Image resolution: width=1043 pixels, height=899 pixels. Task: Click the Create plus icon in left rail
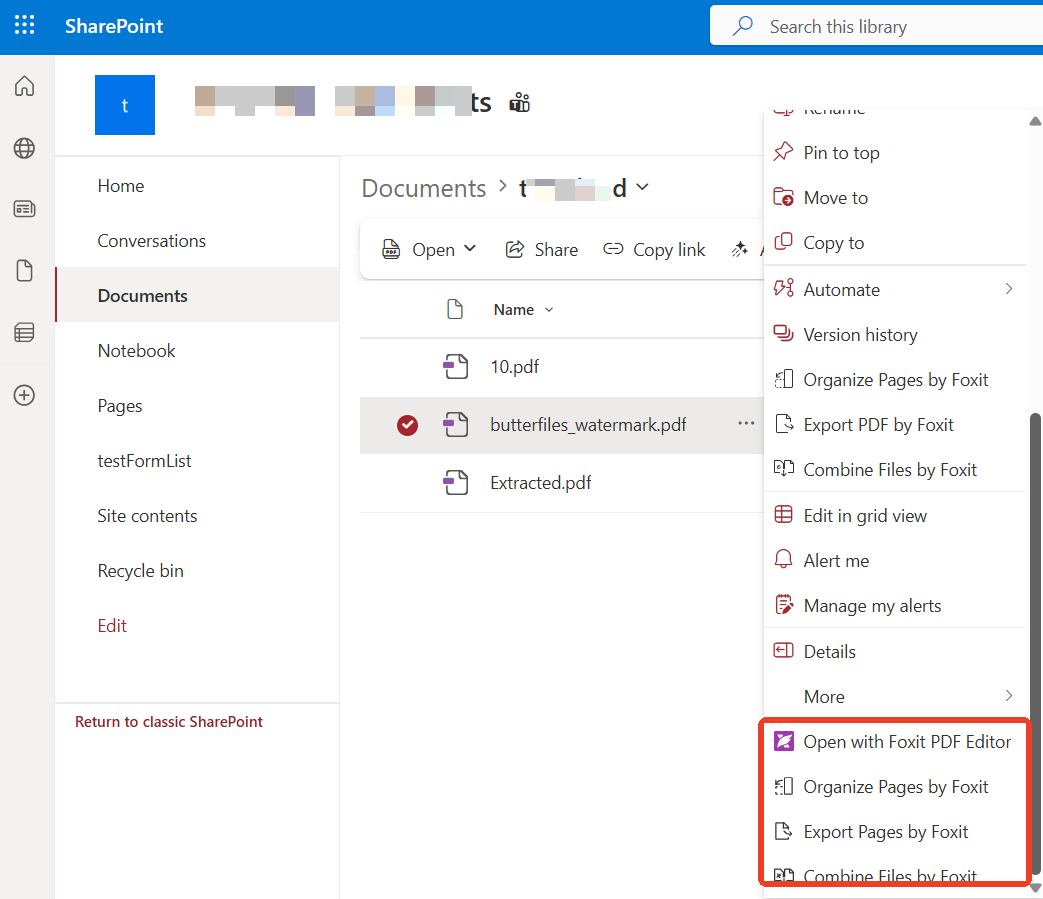coord(25,395)
